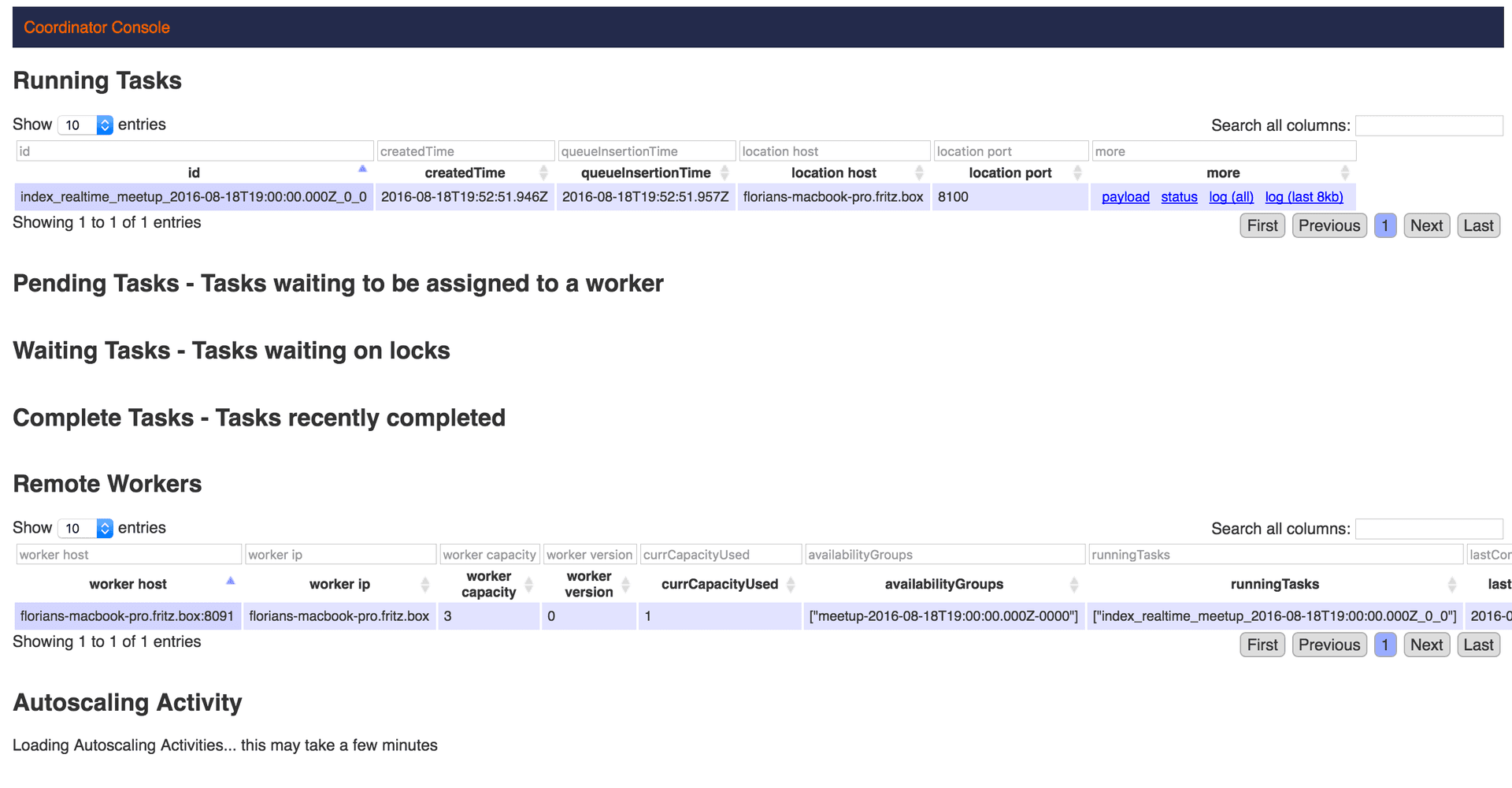1512x788 pixels.
Task: Focus the availabilityGroups filter input
Action: click(x=944, y=555)
